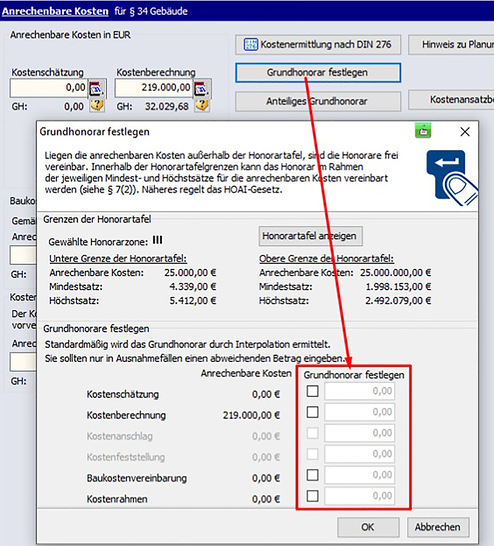Click 'Grundhonorare festlegen' group heading

click(x=96, y=329)
